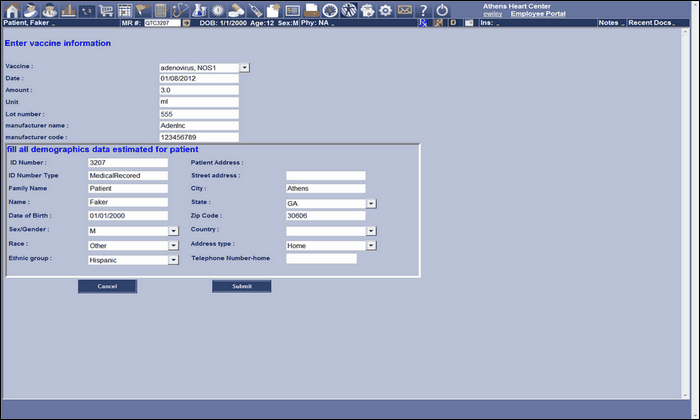Click the go arrow next to MR number
The height and width of the screenshot is (420, 700).
[186, 21]
